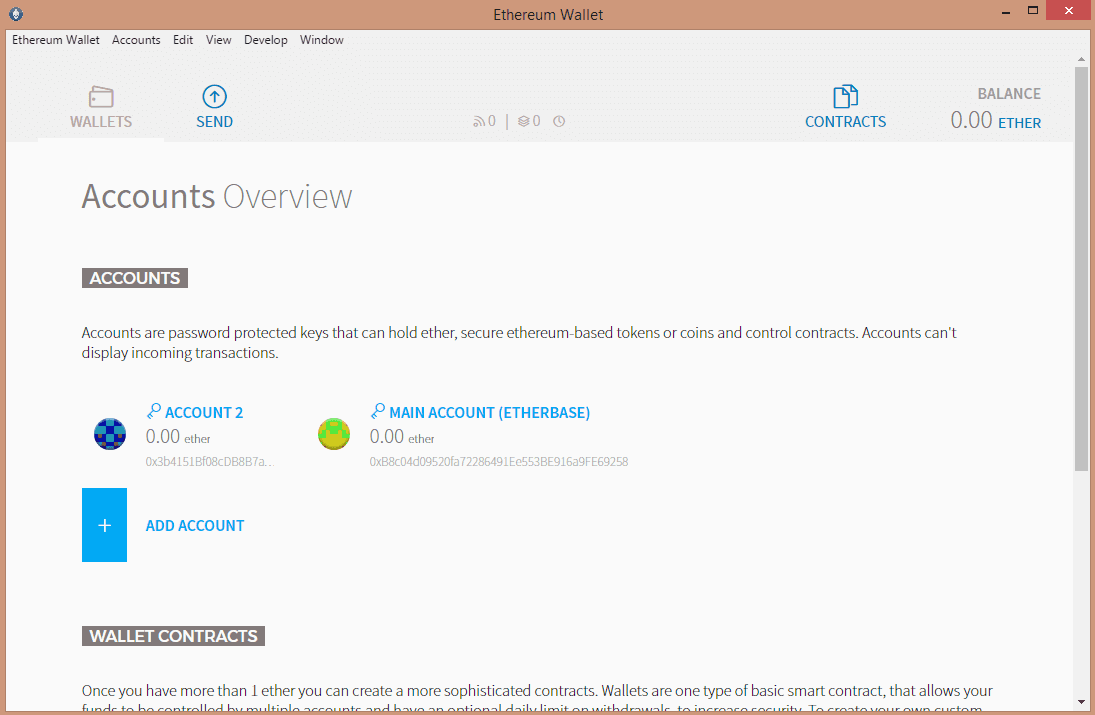Viewport: 1095px width, 715px height.
Task: Click the blue plus add account button
Action: tap(104, 525)
